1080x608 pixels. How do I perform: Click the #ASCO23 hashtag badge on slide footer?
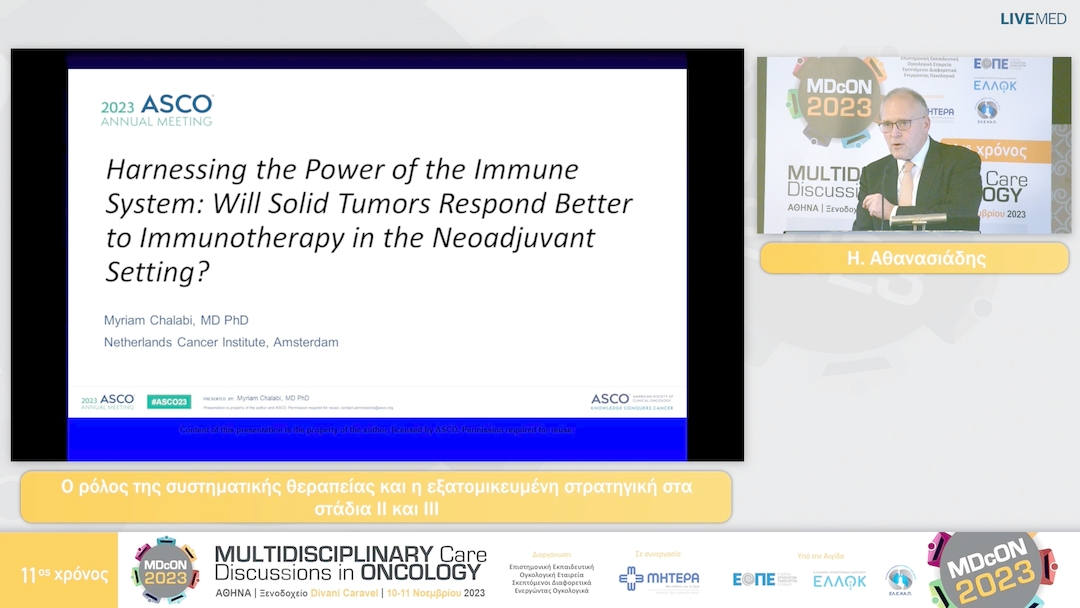169,401
